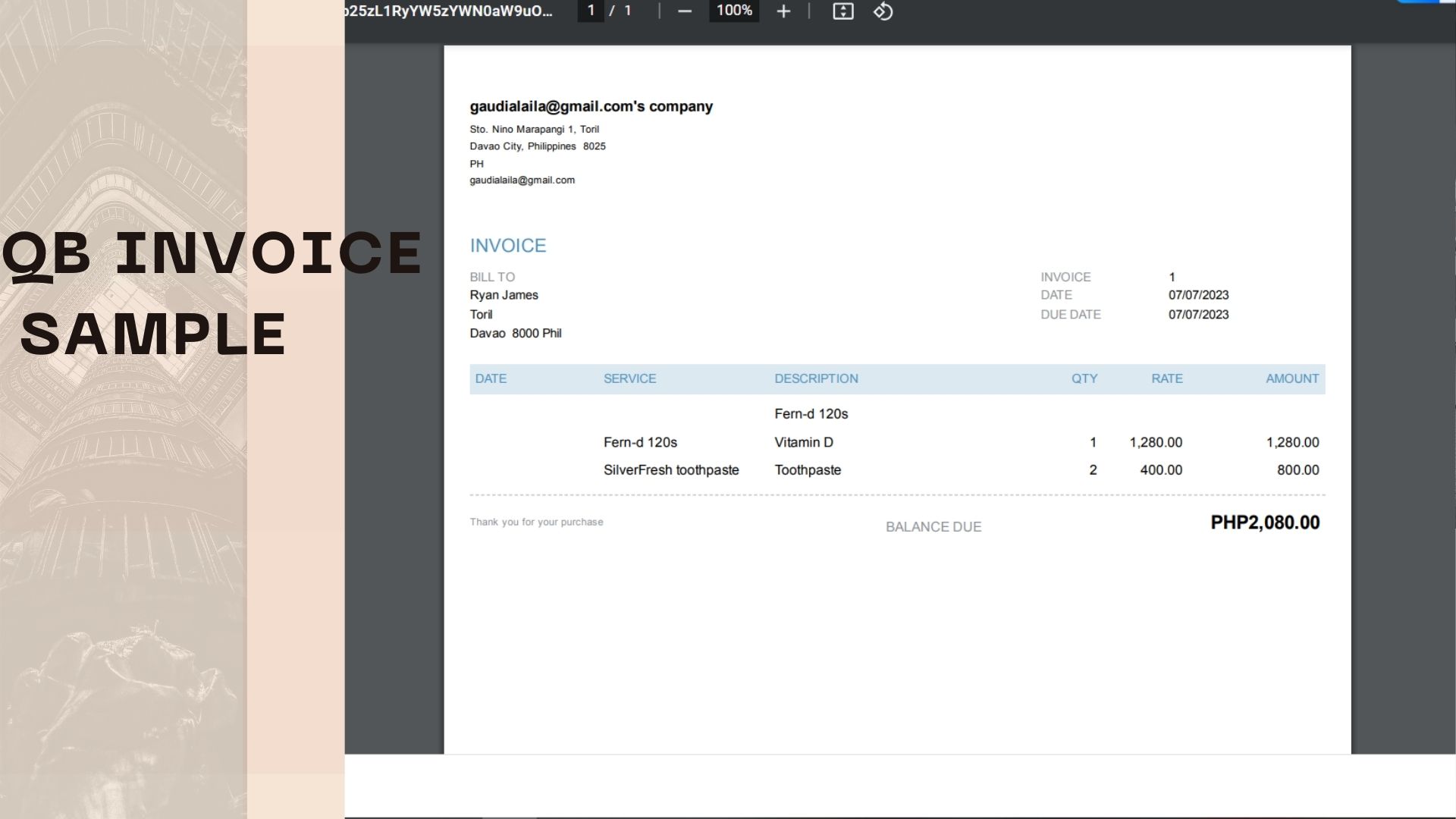Click the PDF file name title
This screenshot has height=819, width=1456.
pos(448,11)
